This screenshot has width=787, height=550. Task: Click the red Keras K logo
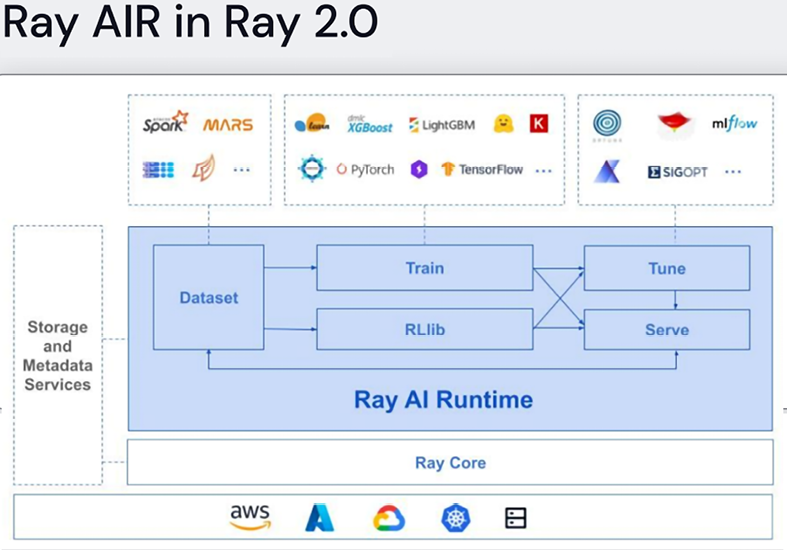[x=539, y=123]
